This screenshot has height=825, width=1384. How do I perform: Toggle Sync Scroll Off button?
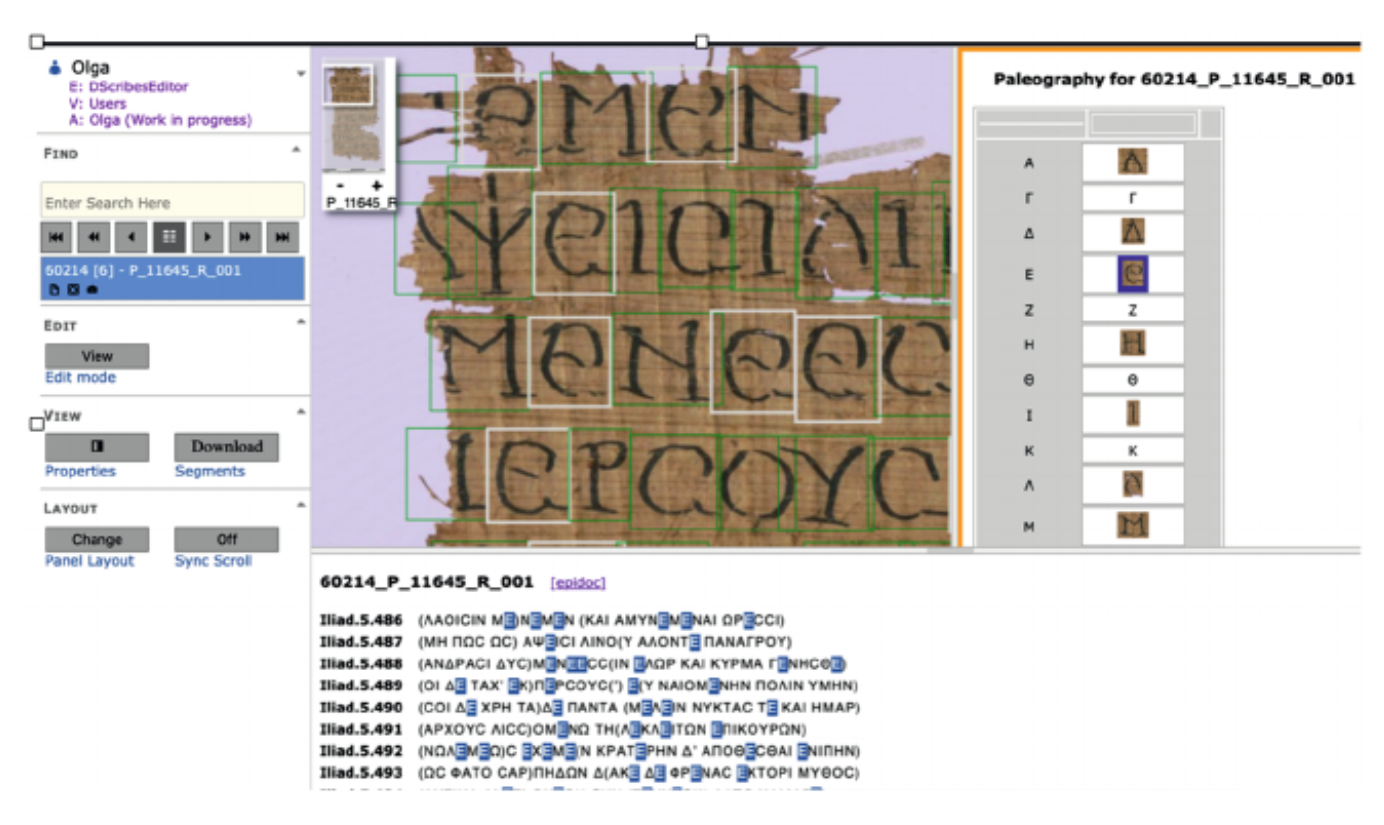click(226, 539)
